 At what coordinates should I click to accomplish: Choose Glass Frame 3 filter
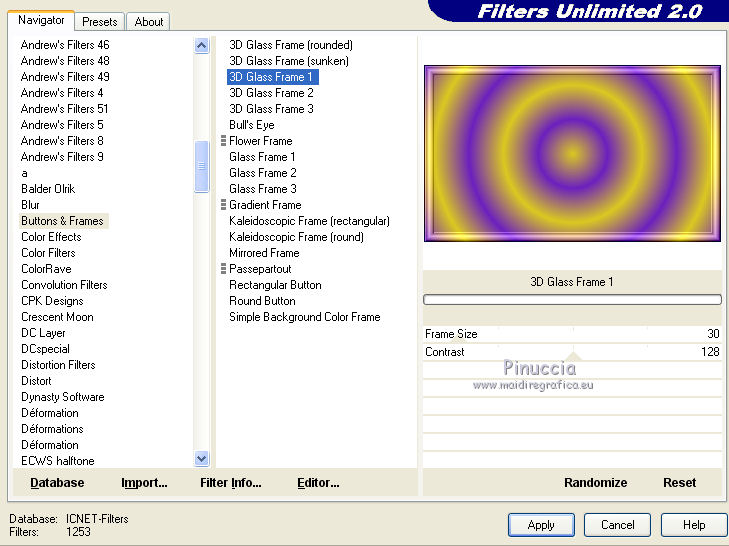(x=263, y=189)
